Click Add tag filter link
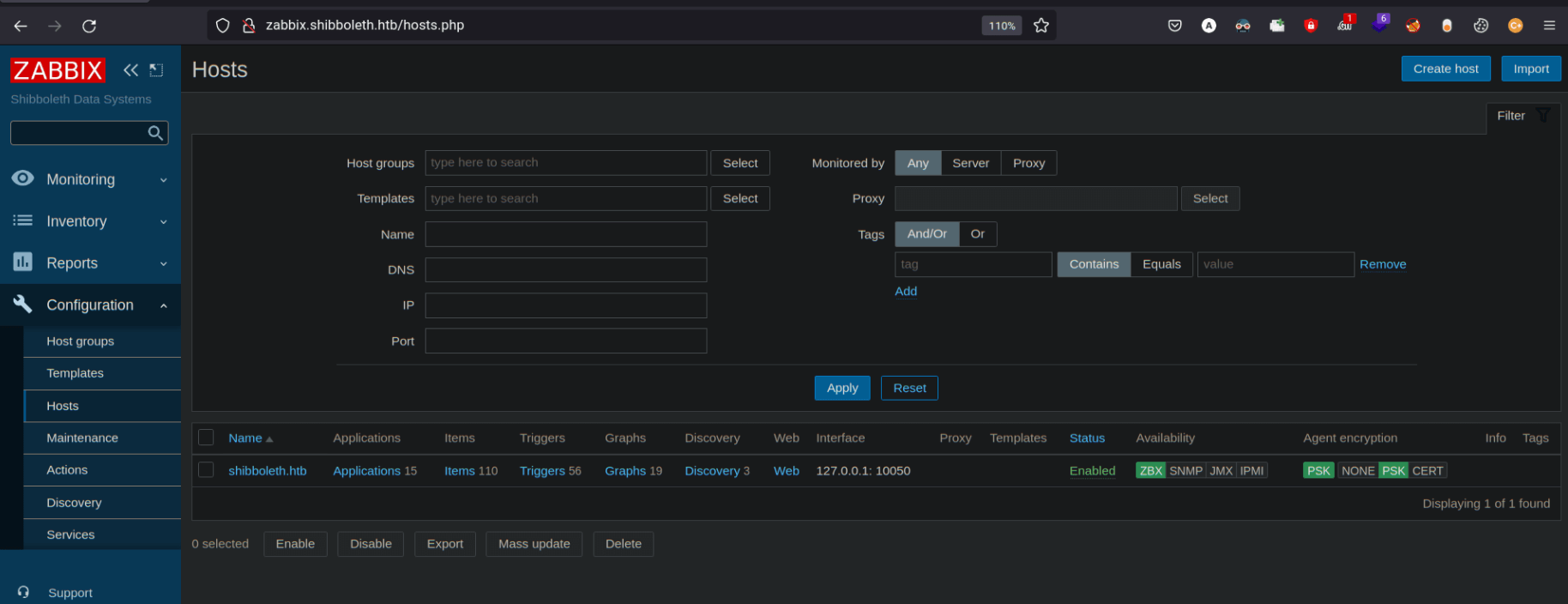1568x604 pixels. (906, 291)
